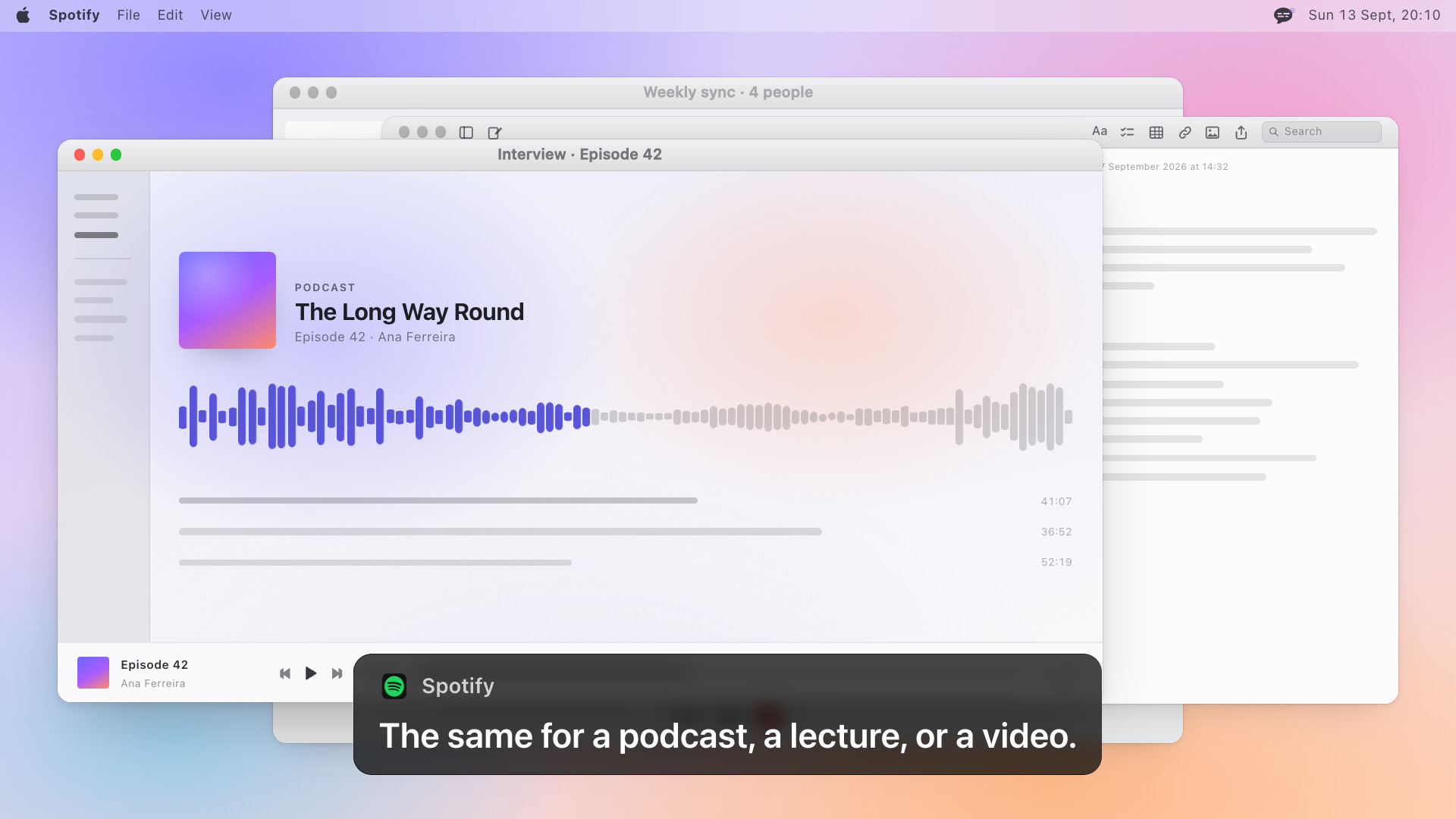Open the Aa text format options
Viewport: 1456px width, 819px height.
coord(1100,131)
